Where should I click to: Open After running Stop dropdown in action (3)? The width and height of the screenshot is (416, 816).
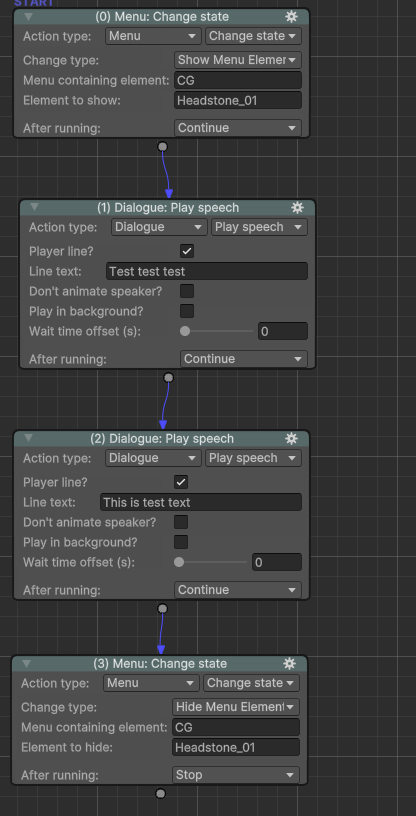235,775
